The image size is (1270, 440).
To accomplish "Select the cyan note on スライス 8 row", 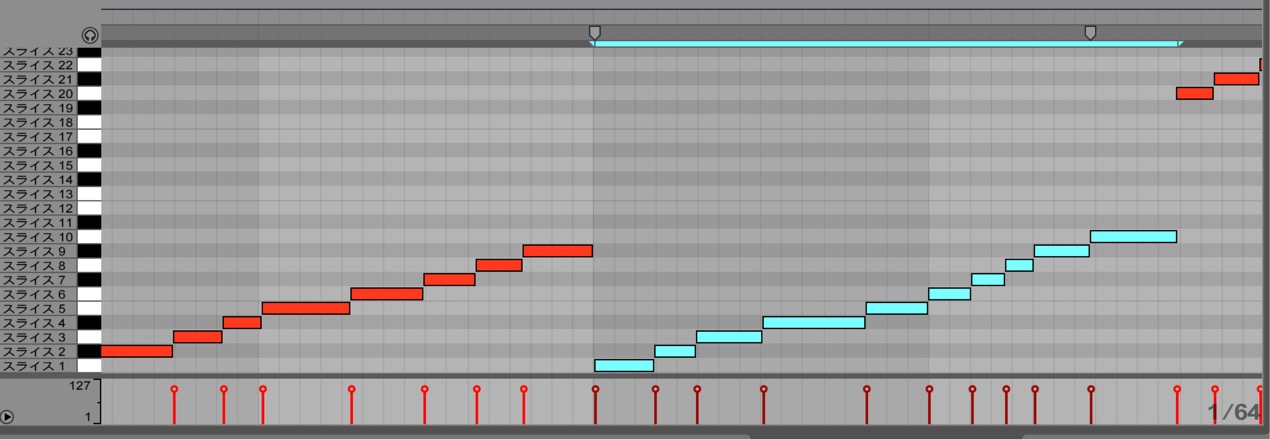I will (1019, 265).
